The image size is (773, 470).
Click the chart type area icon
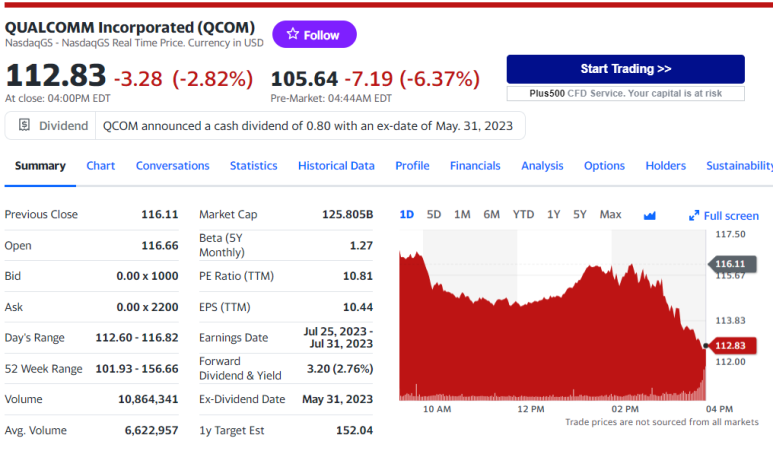[649, 216]
